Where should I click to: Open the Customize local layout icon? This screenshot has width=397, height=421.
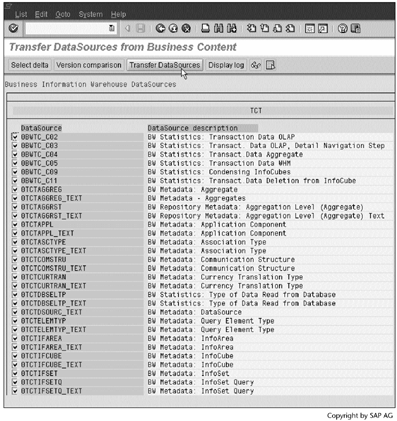click(x=356, y=29)
